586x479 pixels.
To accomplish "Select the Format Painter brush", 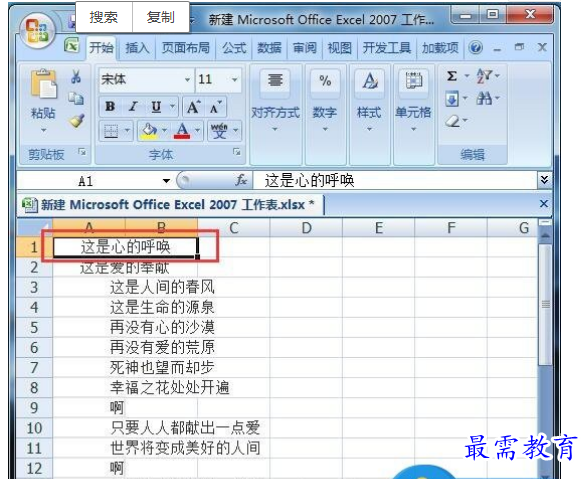I will tap(77, 121).
